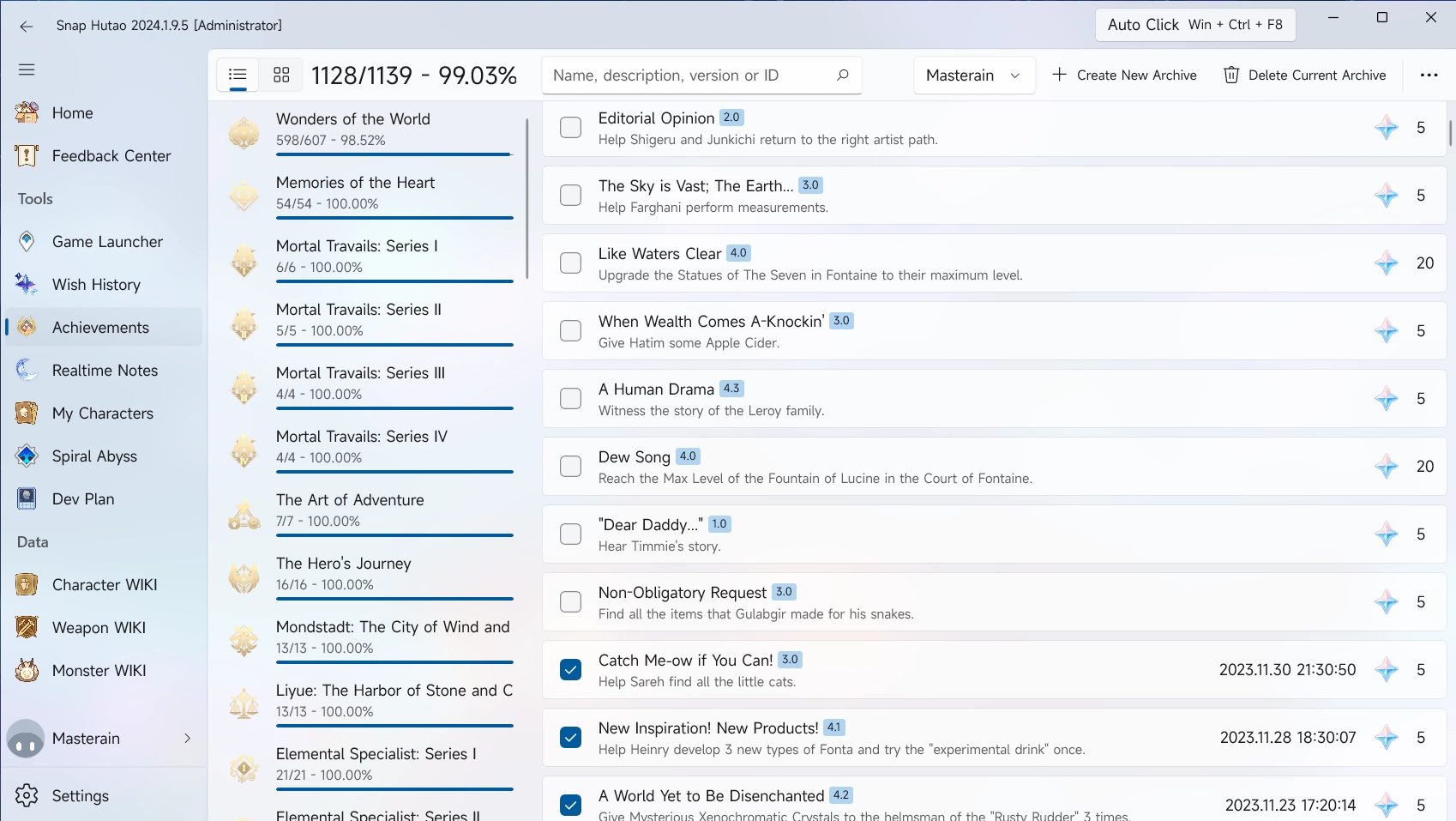Click The Art of Adventure category icon
Viewport: 1456px width, 821px height.
coord(244,514)
